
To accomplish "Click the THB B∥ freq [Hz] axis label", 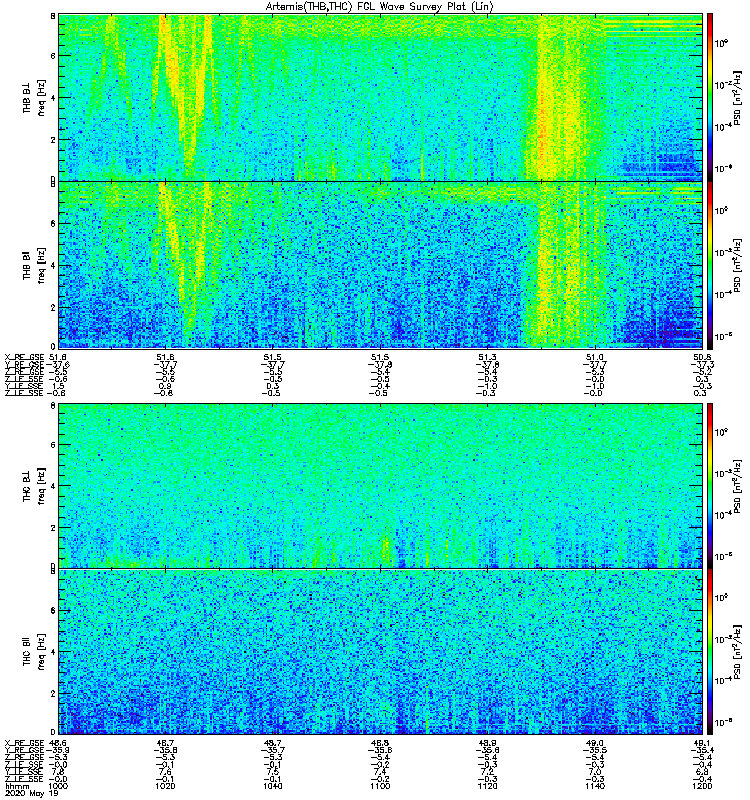I will (34, 265).
